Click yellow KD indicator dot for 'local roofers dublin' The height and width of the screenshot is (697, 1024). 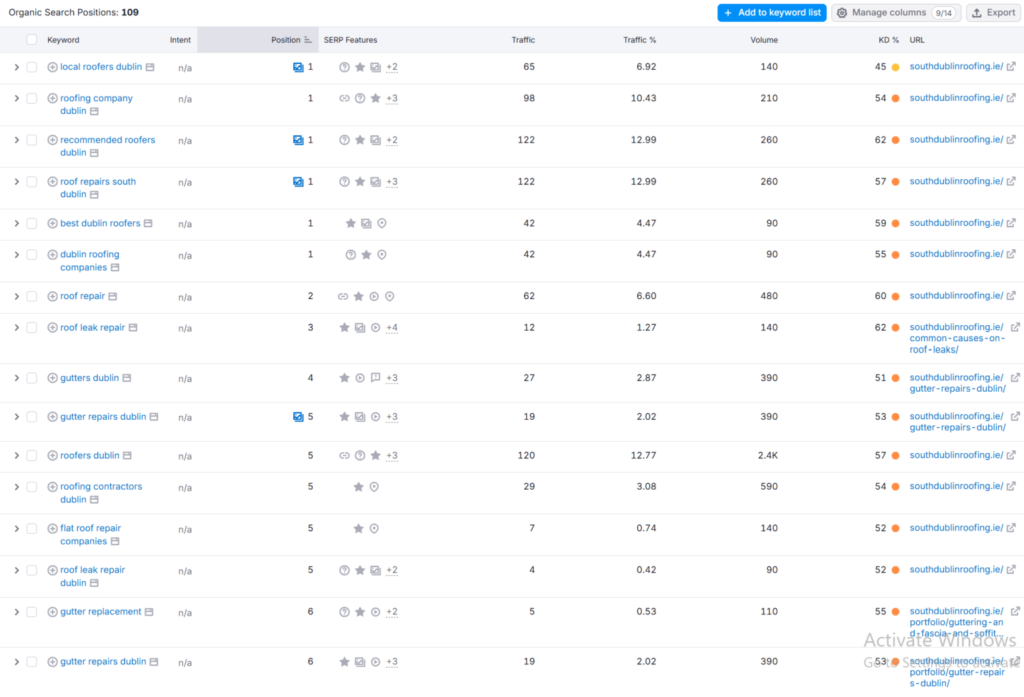tap(895, 67)
